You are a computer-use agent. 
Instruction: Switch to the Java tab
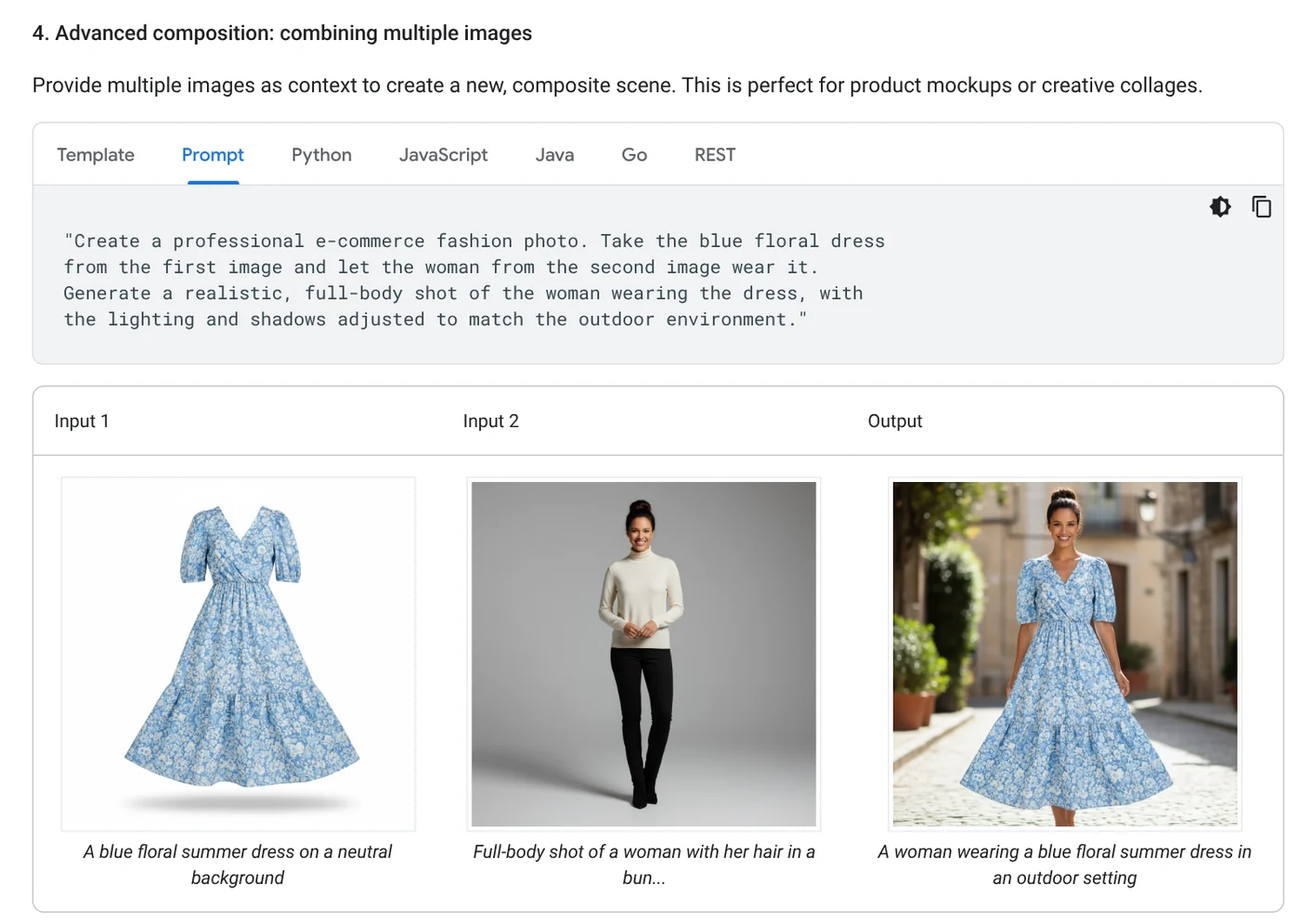pyautogui.click(x=554, y=155)
